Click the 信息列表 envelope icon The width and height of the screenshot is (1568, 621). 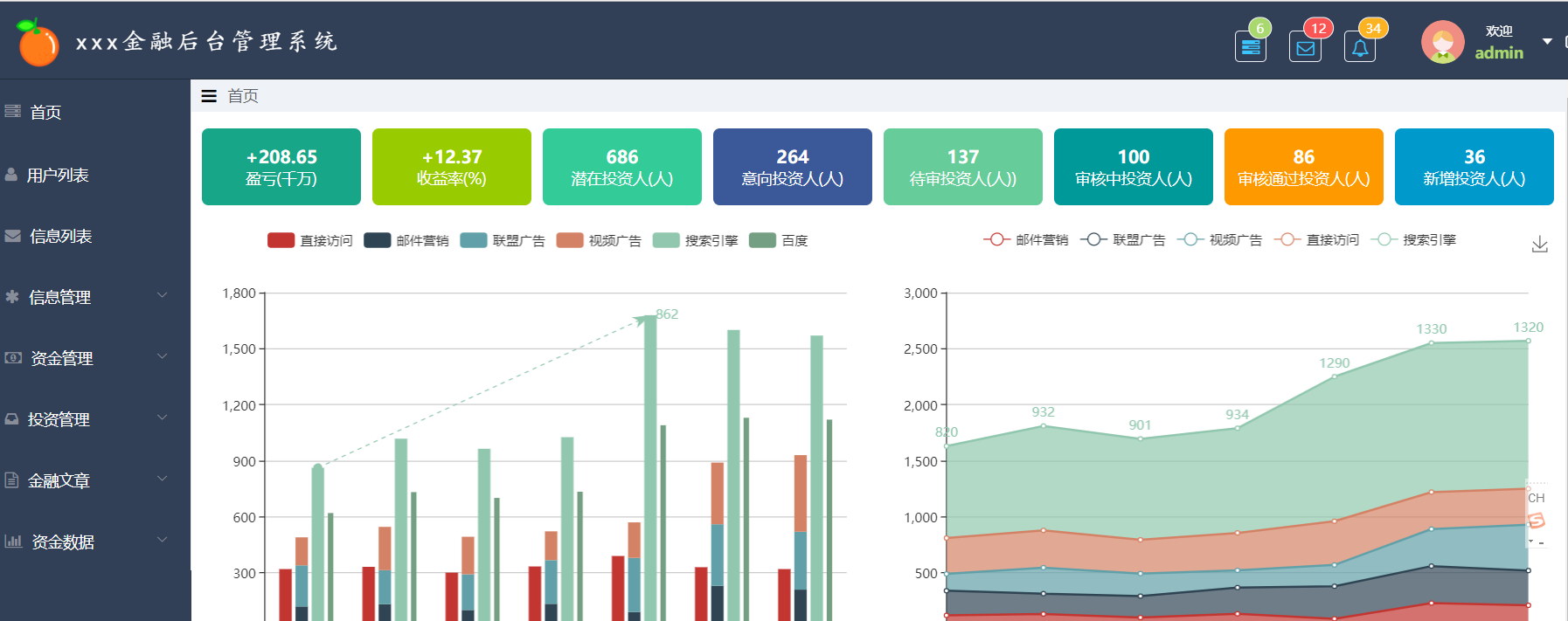click(x=12, y=236)
